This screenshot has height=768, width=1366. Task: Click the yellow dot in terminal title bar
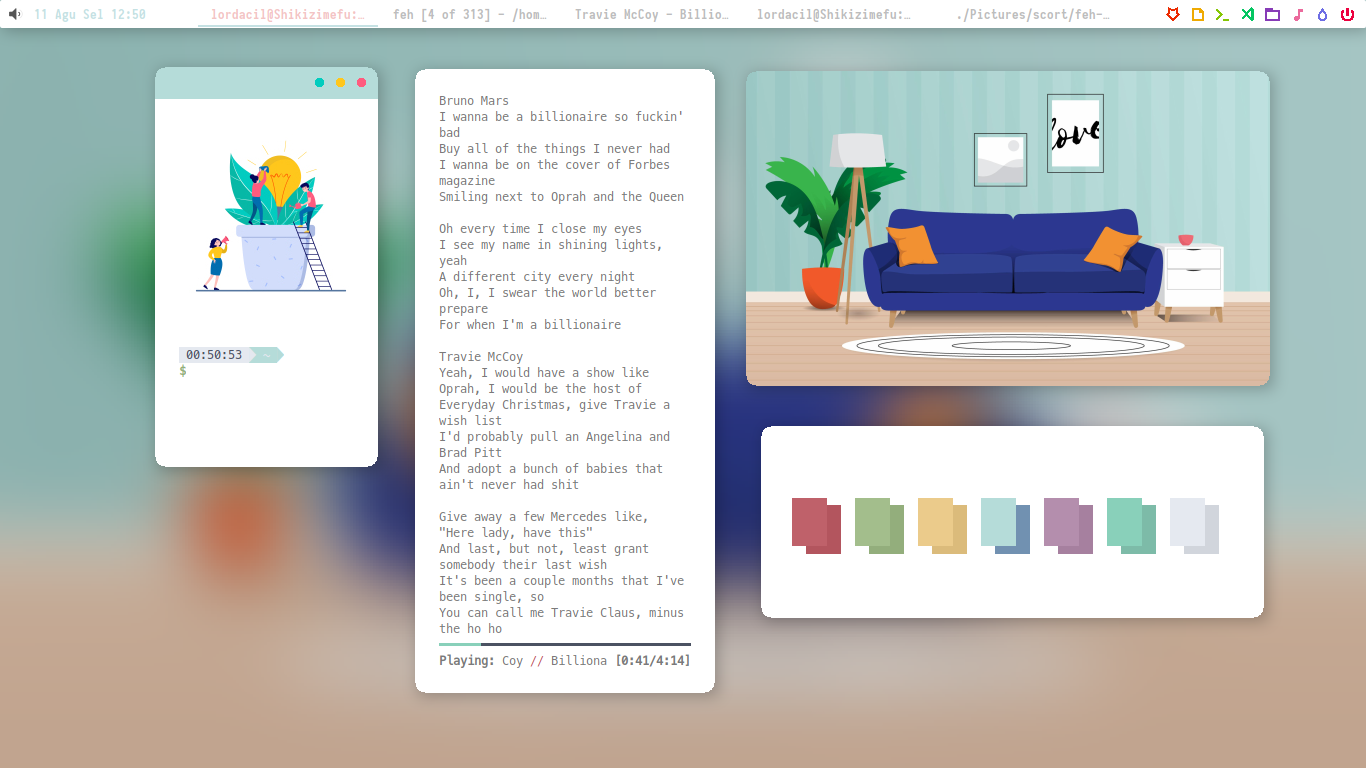coord(340,83)
